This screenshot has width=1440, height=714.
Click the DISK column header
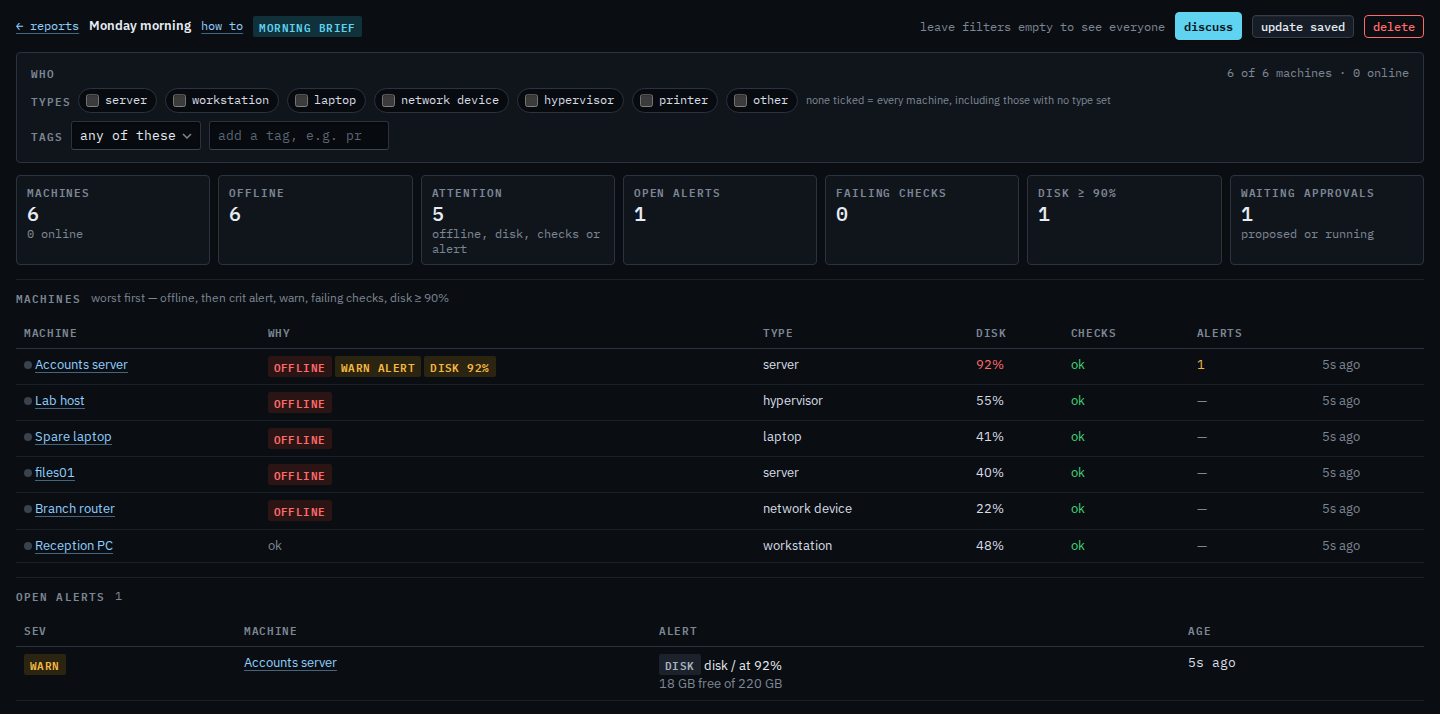point(991,333)
